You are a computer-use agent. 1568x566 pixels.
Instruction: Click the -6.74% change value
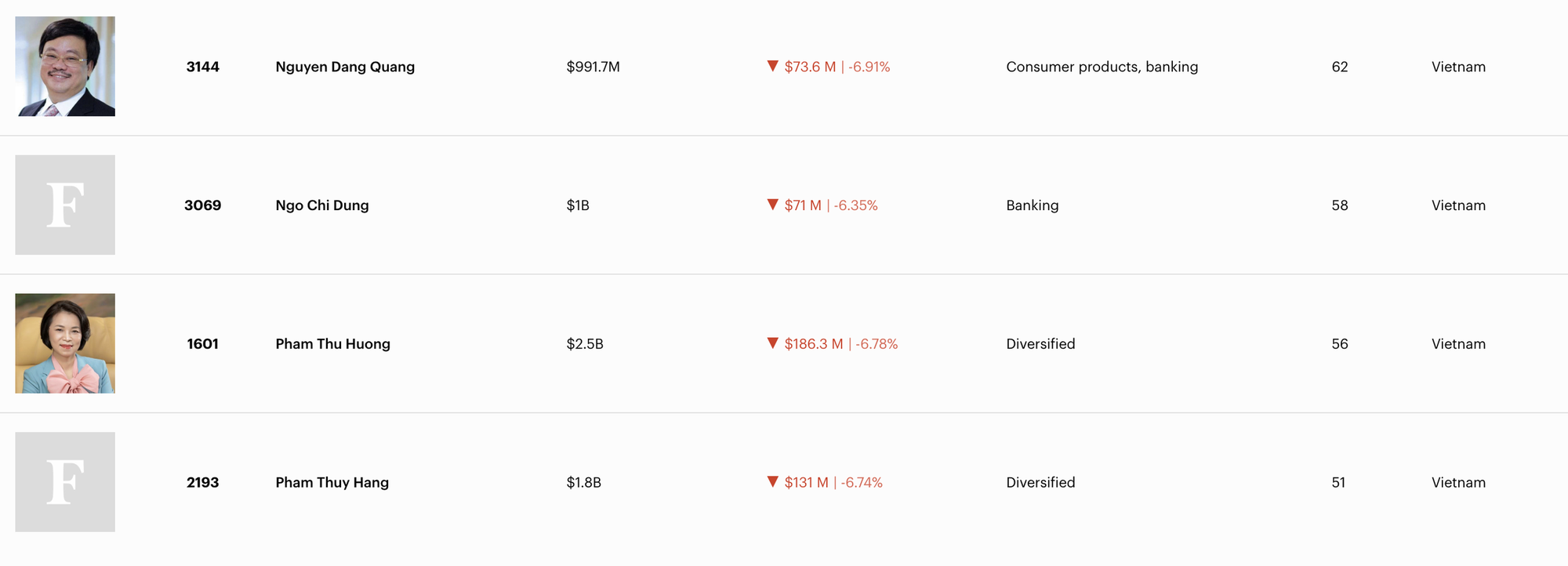862,483
